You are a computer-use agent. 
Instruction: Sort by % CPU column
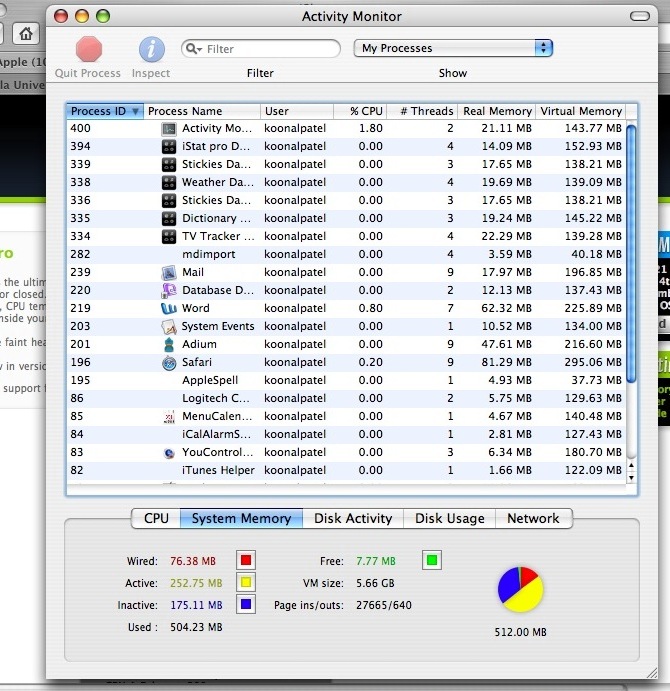(360, 111)
